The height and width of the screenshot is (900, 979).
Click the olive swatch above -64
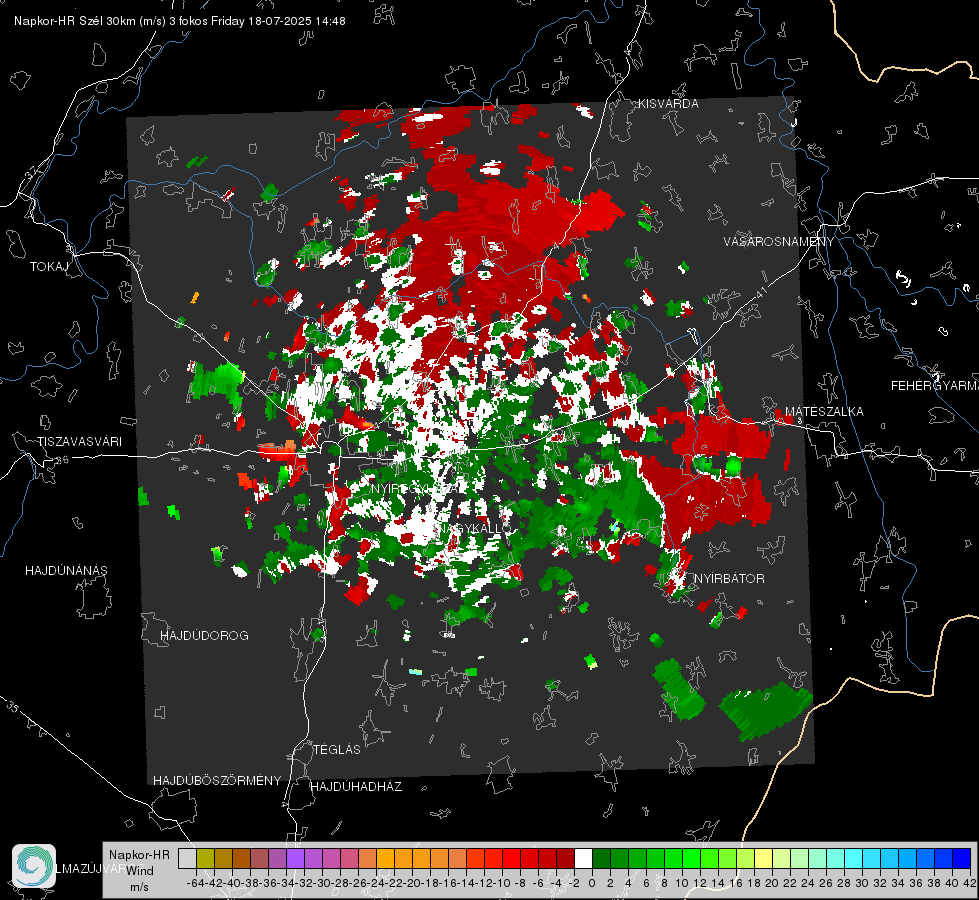click(205, 859)
